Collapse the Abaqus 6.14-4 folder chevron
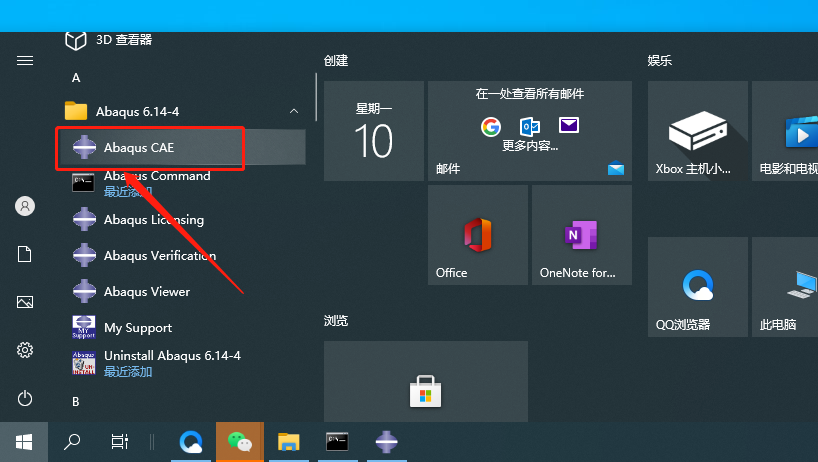 [294, 111]
